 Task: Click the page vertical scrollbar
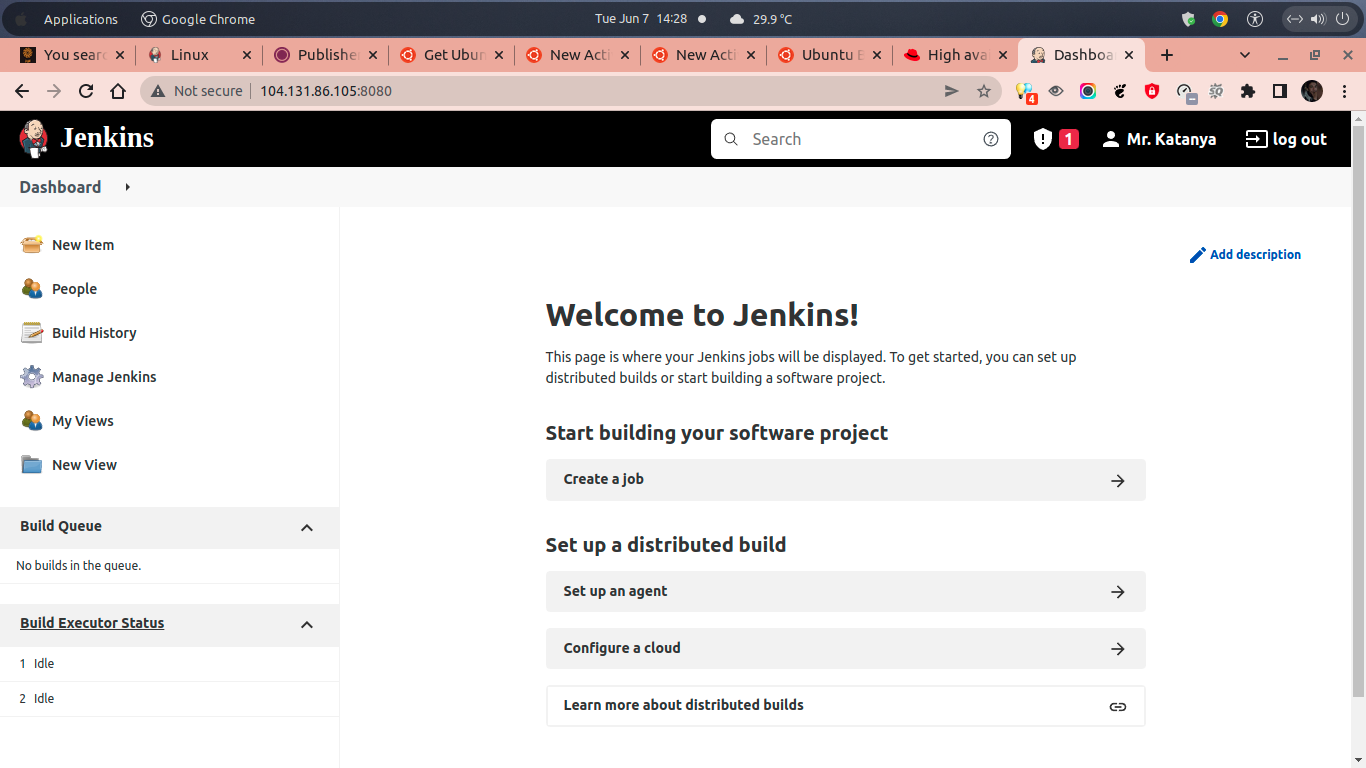[x=1358, y=410]
